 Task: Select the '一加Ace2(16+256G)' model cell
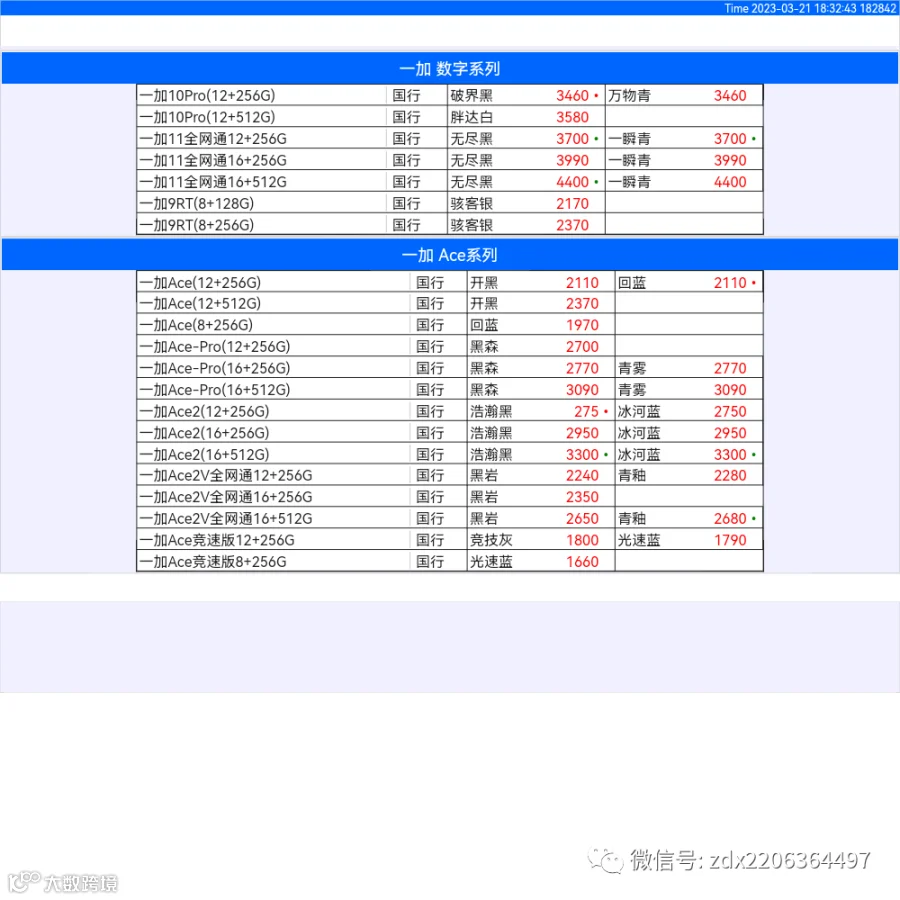point(273,433)
